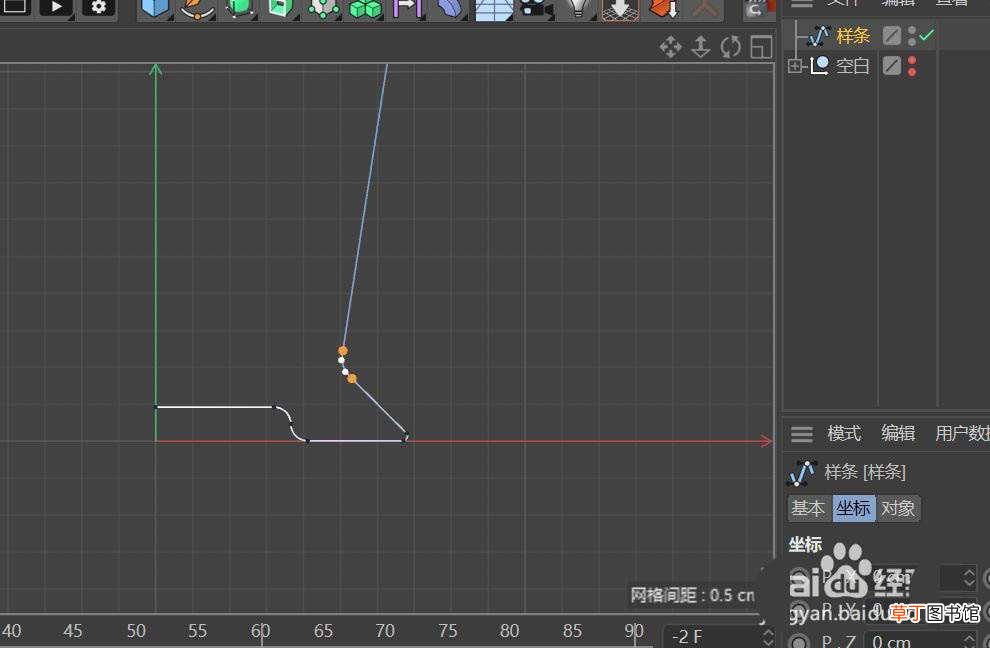The width and height of the screenshot is (990, 648).
Task: Select the Spline Pen tool
Action: pyautogui.click(x=196, y=8)
